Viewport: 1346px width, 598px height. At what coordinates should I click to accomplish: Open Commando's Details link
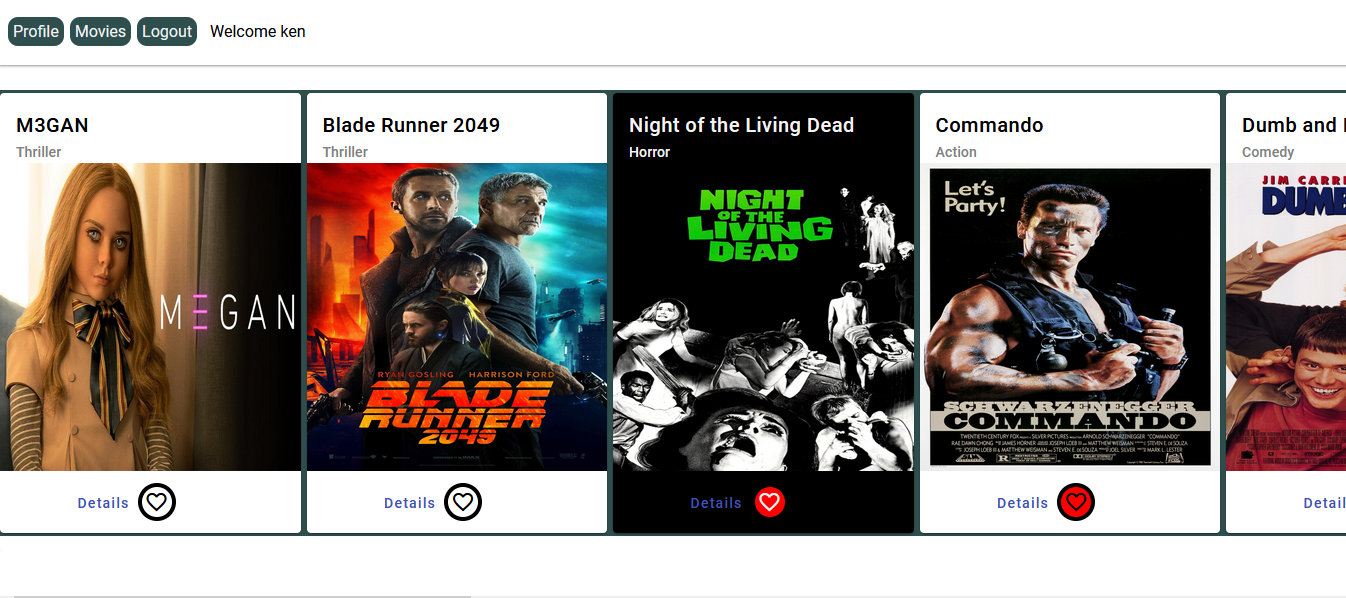(1022, 503)
